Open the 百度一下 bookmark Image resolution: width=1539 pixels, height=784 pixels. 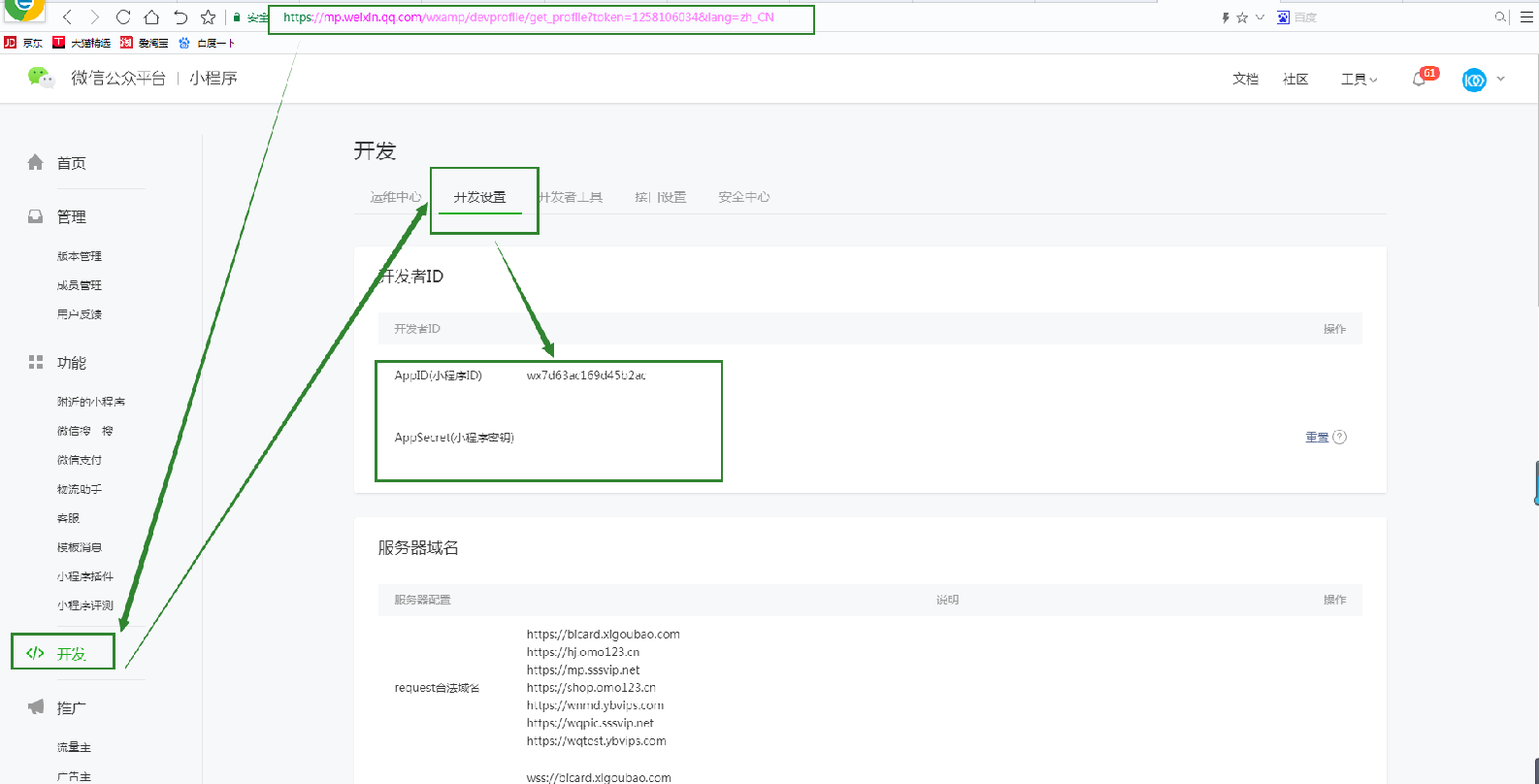(207, 43)
